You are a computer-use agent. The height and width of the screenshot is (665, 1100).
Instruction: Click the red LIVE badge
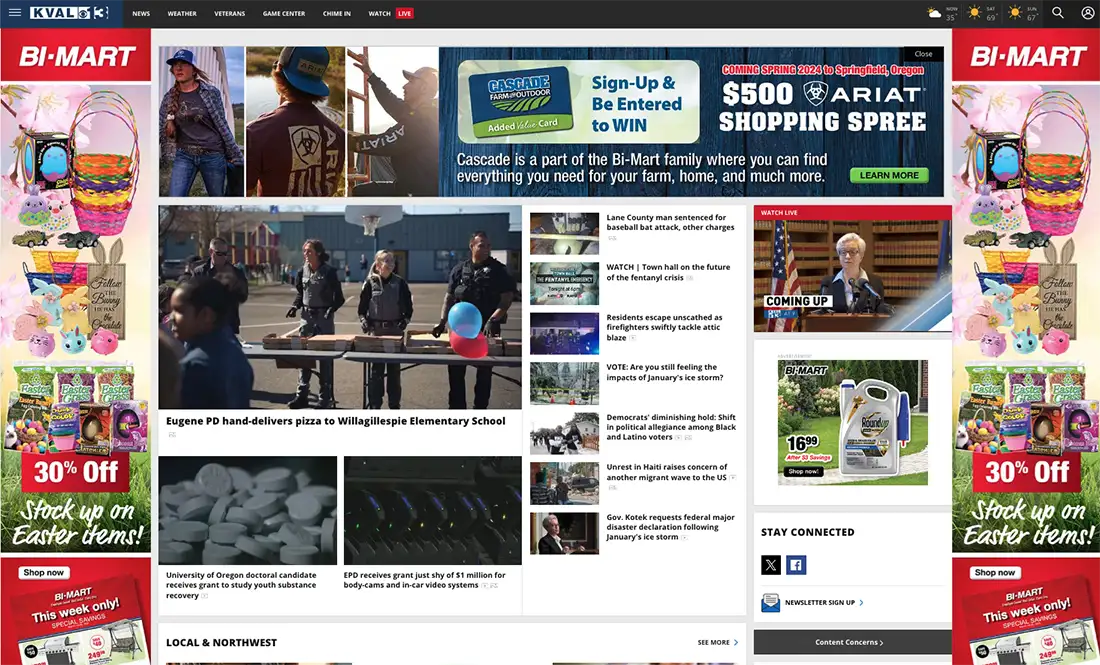pyautogui.click(x=405, y=13)
